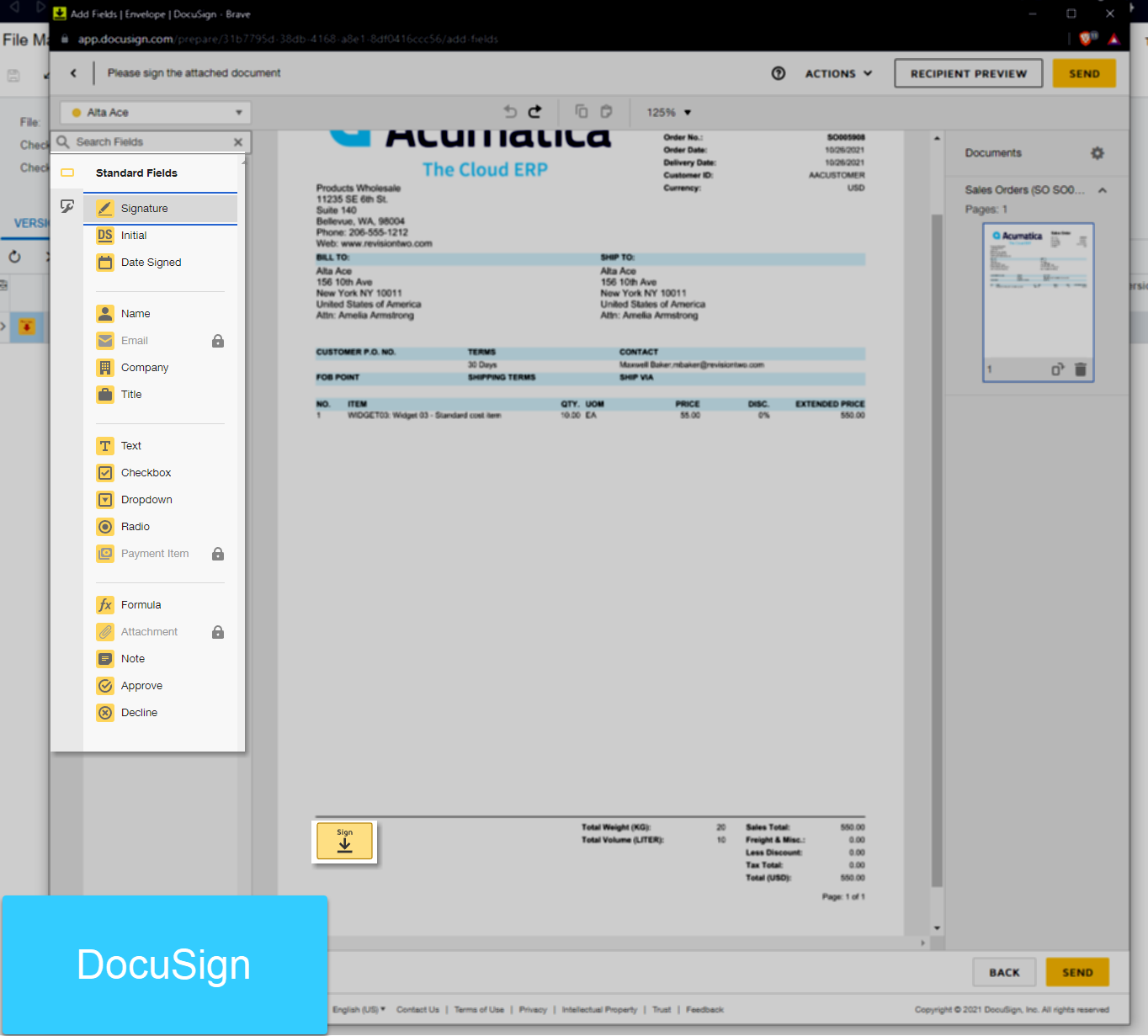The height and width of the screenshot is (1036, 1148).
Task: Click the document vertical scrollbar
Action: [937, 551]
